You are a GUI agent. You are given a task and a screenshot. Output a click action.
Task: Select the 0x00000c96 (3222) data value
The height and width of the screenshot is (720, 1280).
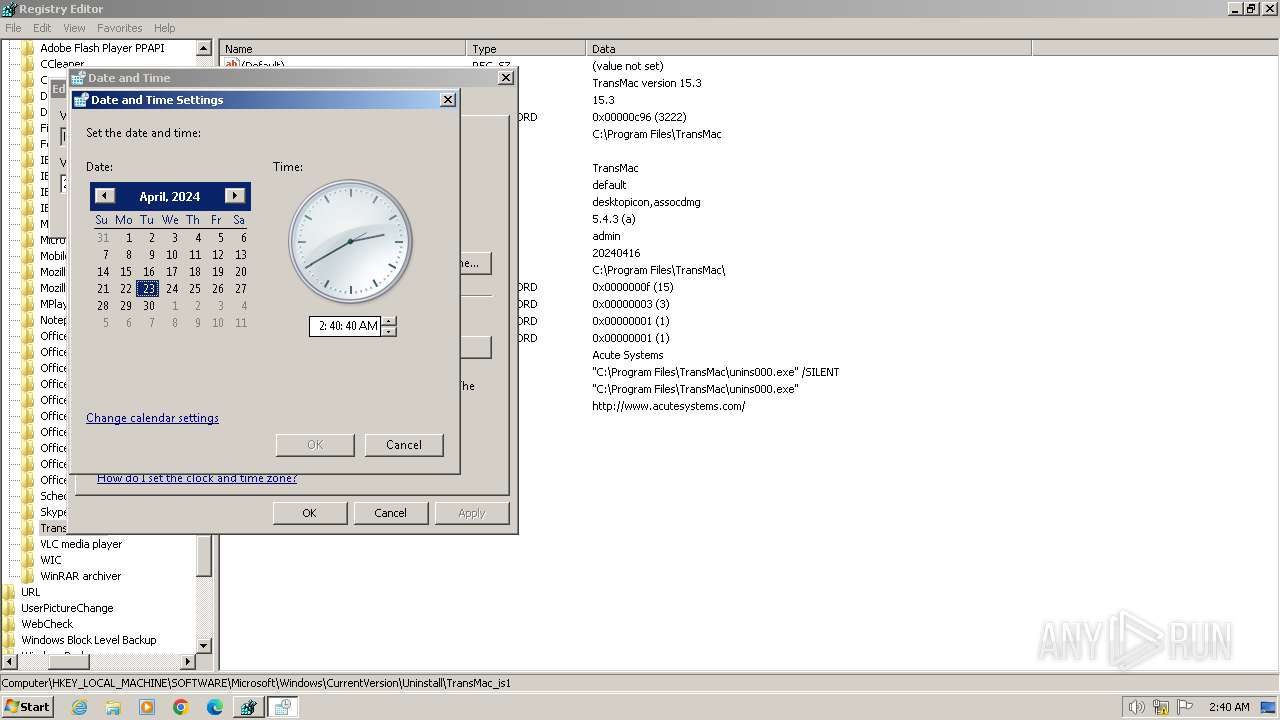tap(638, 117)
